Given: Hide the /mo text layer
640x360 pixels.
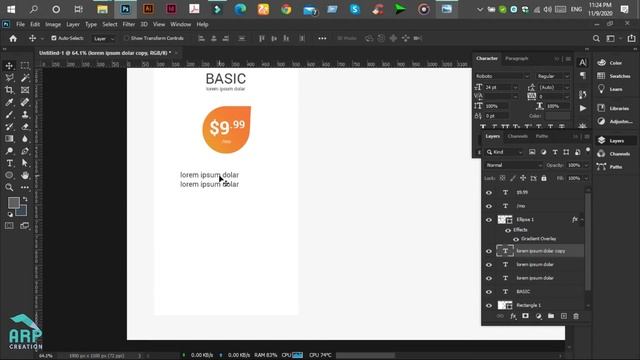Looking at the screenshot, I should [489, 206].
